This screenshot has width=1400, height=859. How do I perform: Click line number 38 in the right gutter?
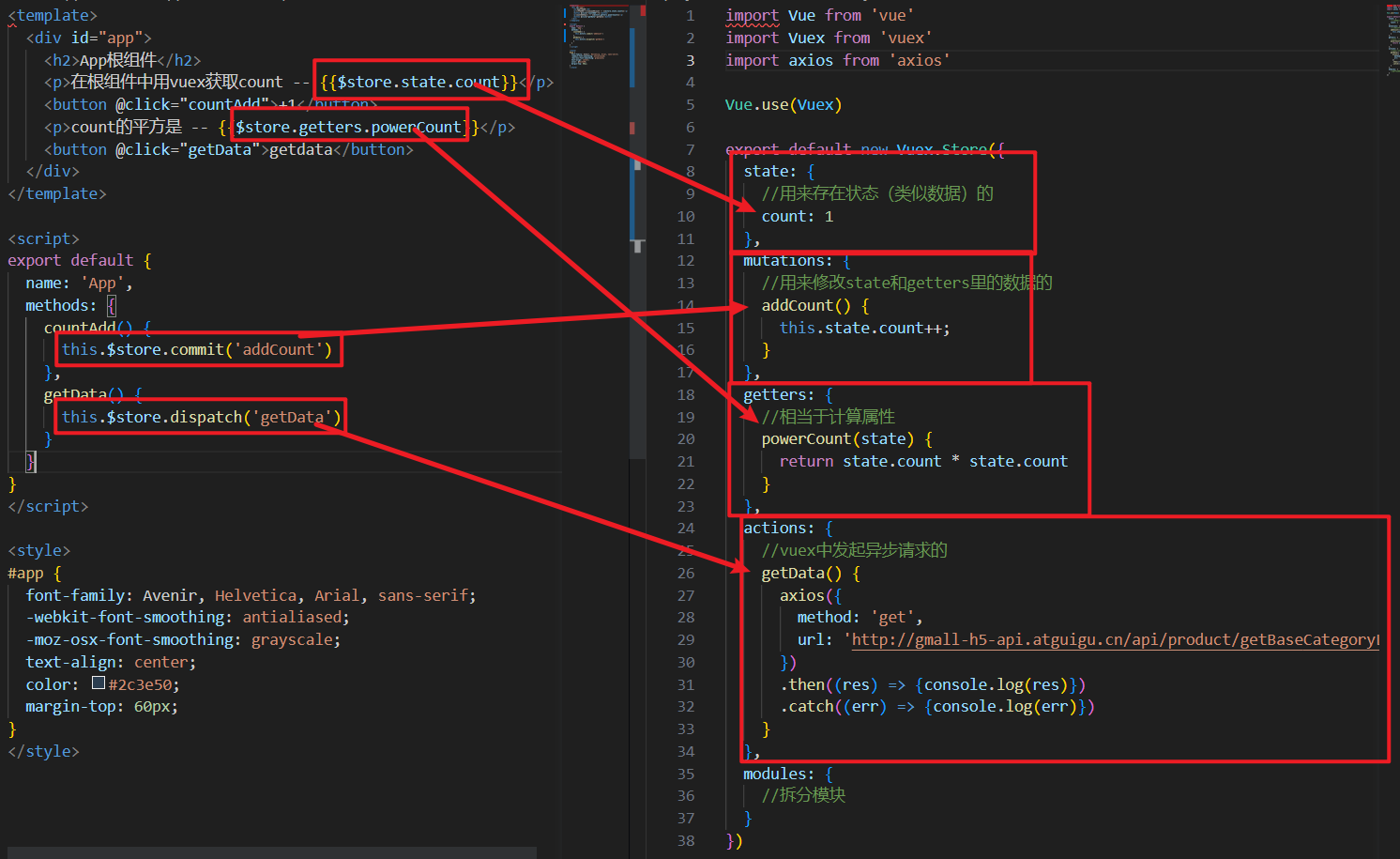click(x=686, y=840)
